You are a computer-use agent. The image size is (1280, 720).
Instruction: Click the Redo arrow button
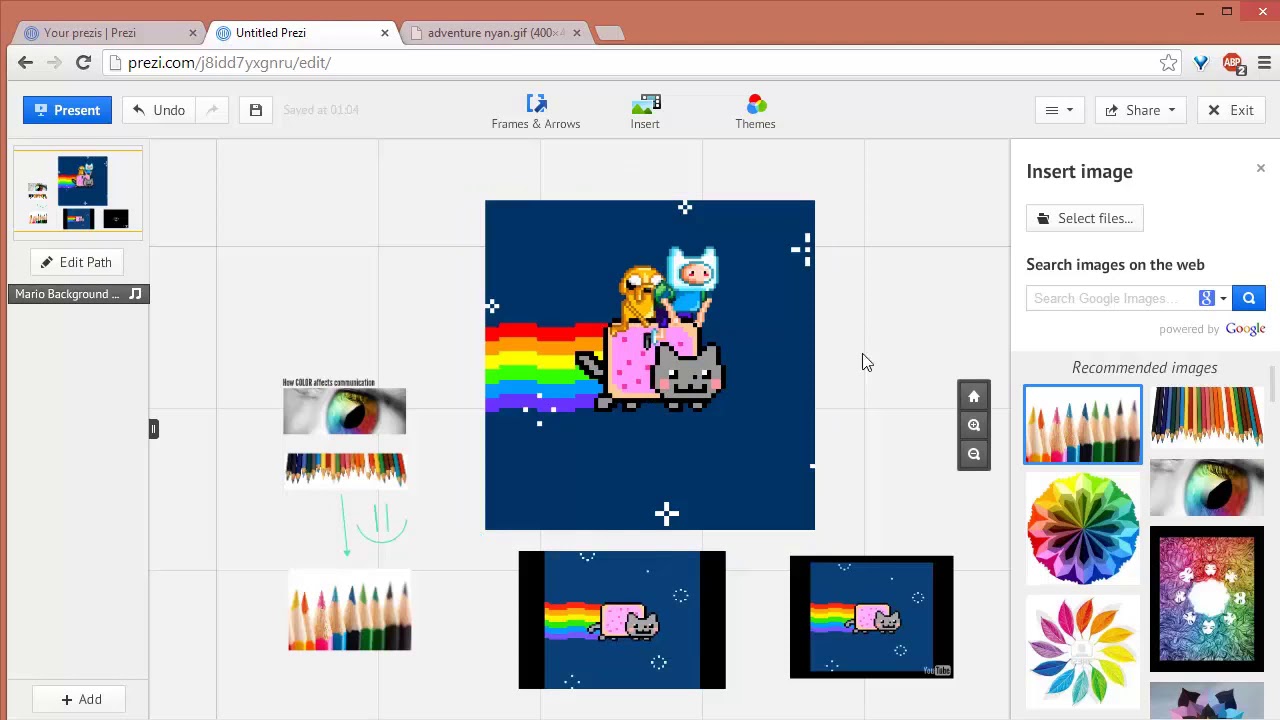[212, 110]
